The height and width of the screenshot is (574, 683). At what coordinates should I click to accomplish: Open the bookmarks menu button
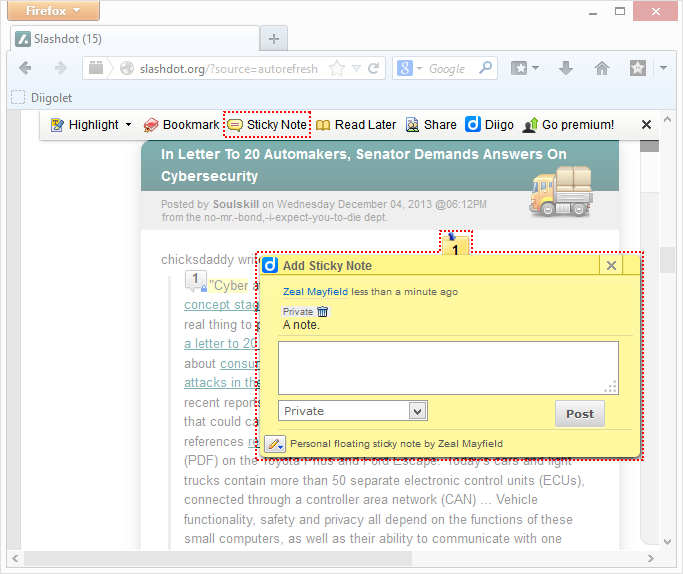coord(525,68)
